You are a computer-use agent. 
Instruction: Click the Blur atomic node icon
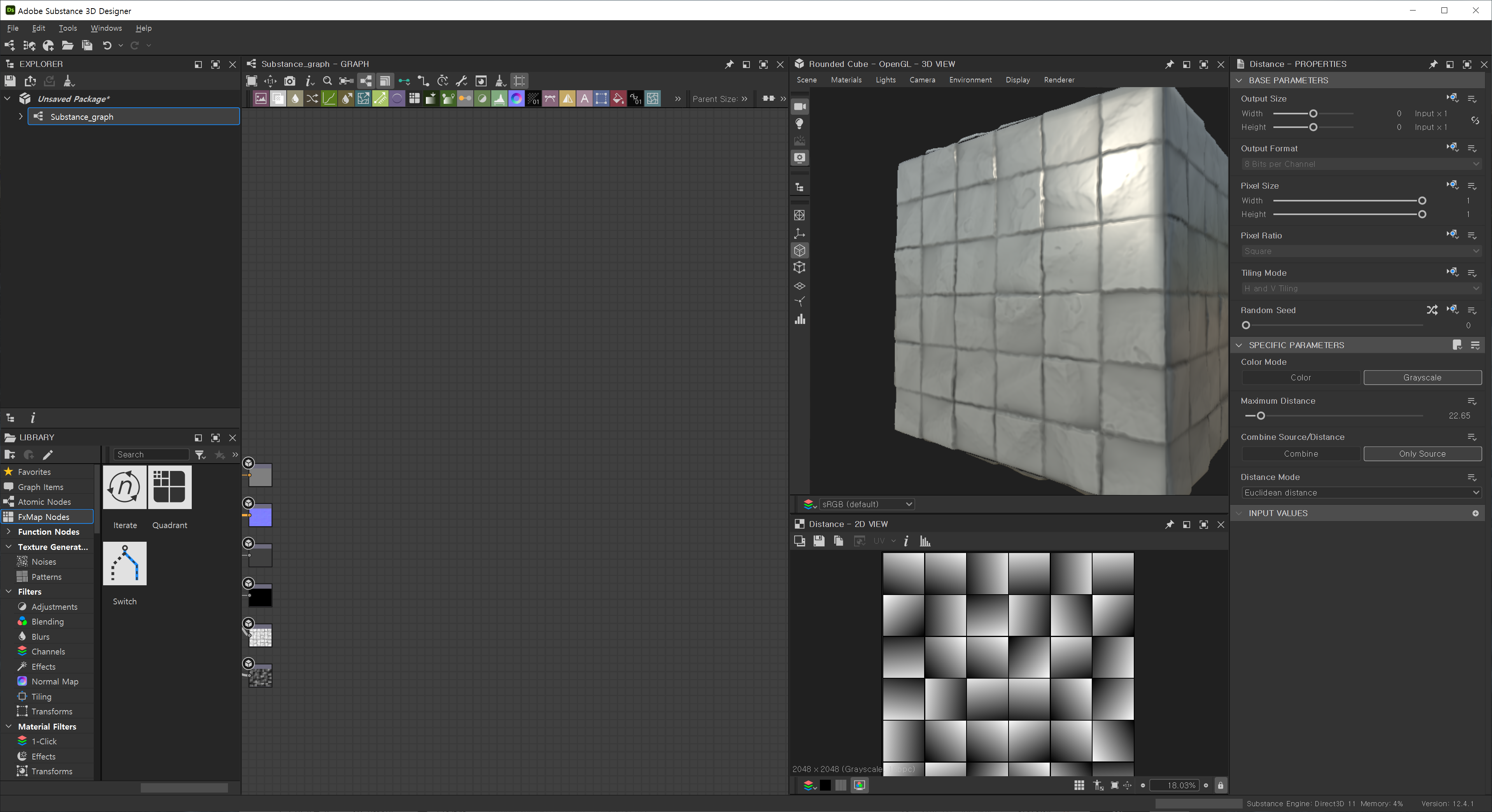(x=295, y=98)
